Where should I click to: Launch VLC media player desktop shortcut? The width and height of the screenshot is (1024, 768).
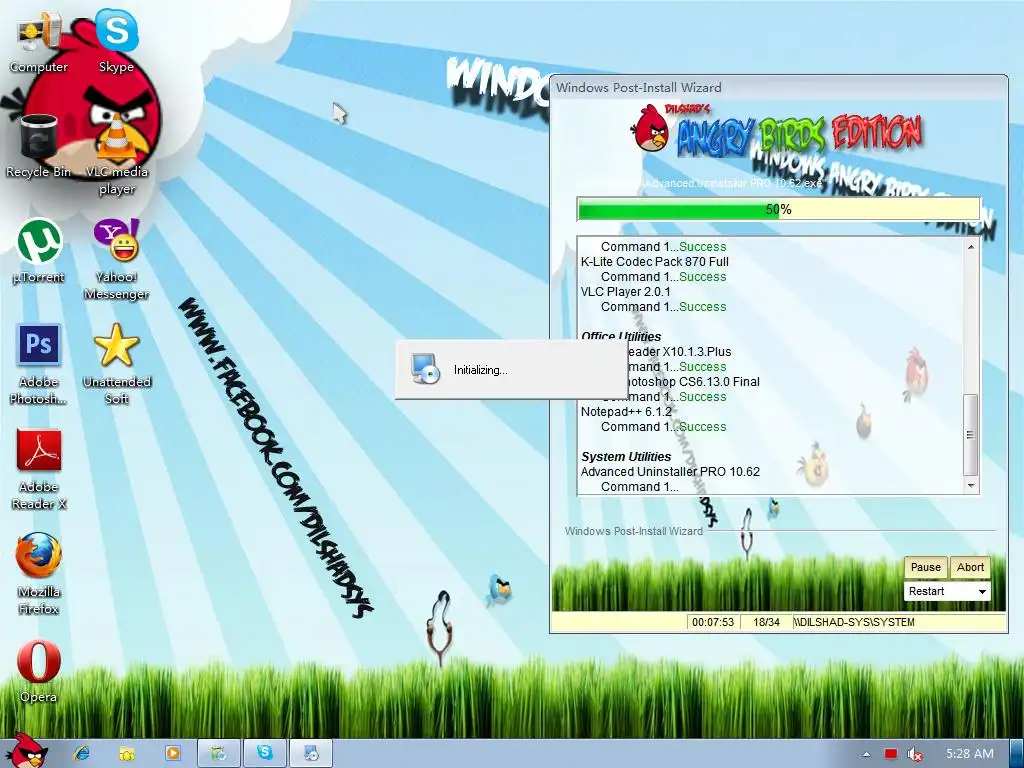coord(116,155)
